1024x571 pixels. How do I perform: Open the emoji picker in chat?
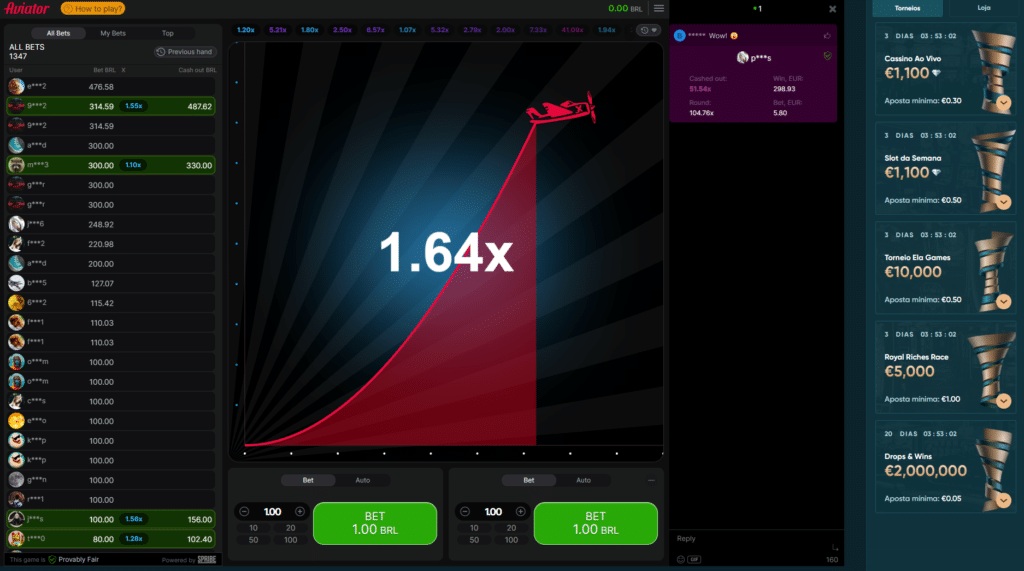point(680,559)
